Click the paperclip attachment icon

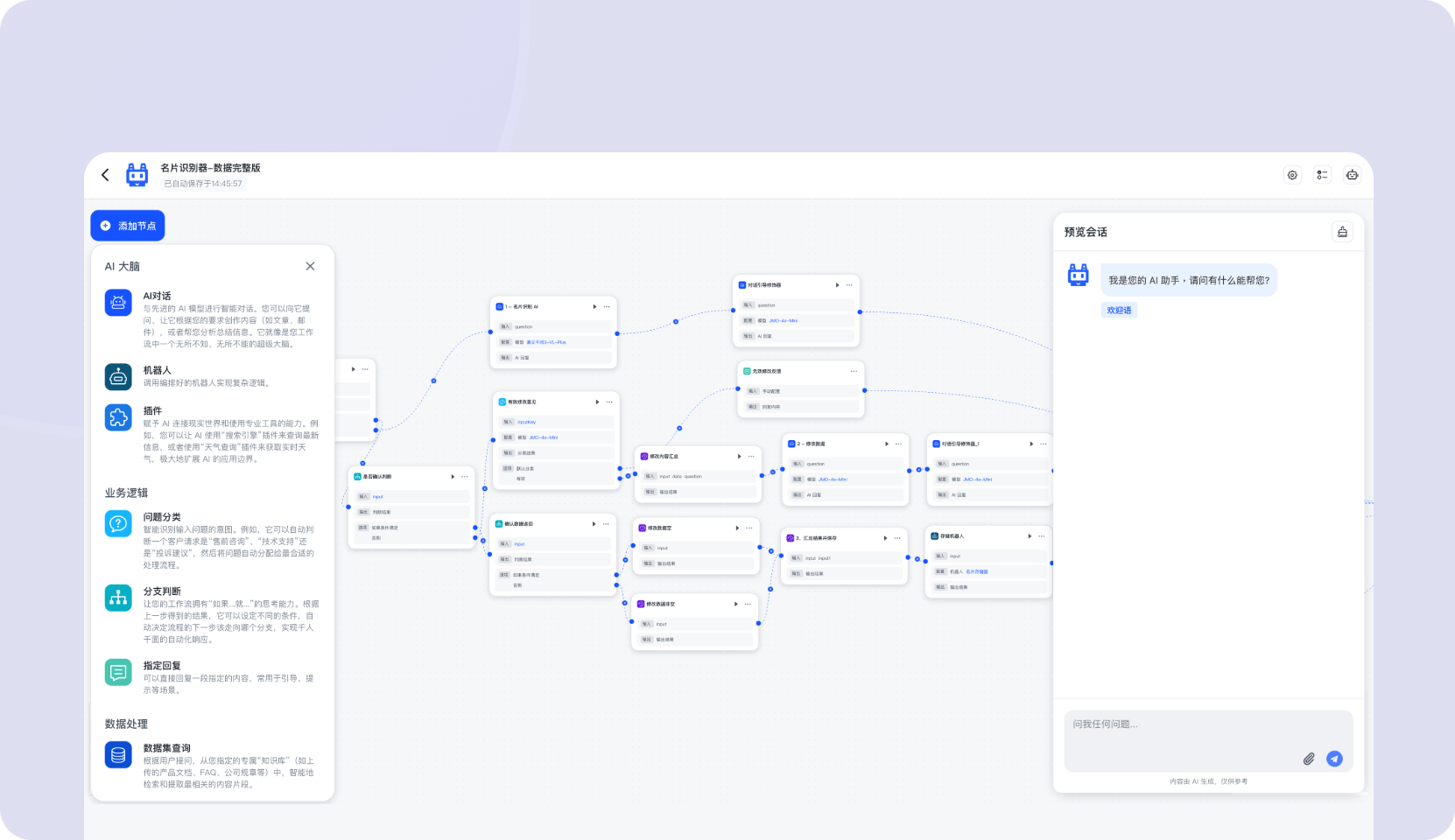click(1308, 759)
